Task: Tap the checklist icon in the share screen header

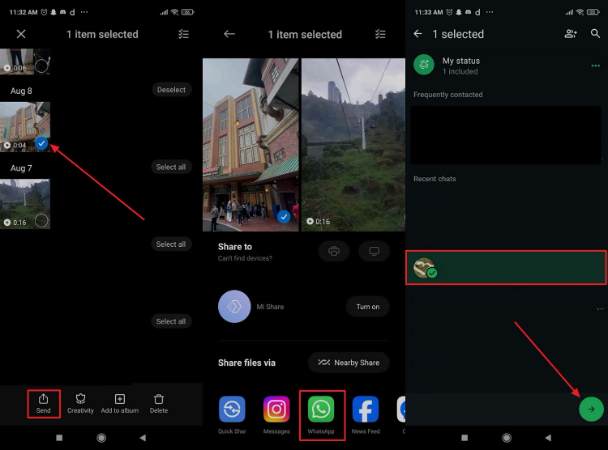Action: (x=380, y=34)
